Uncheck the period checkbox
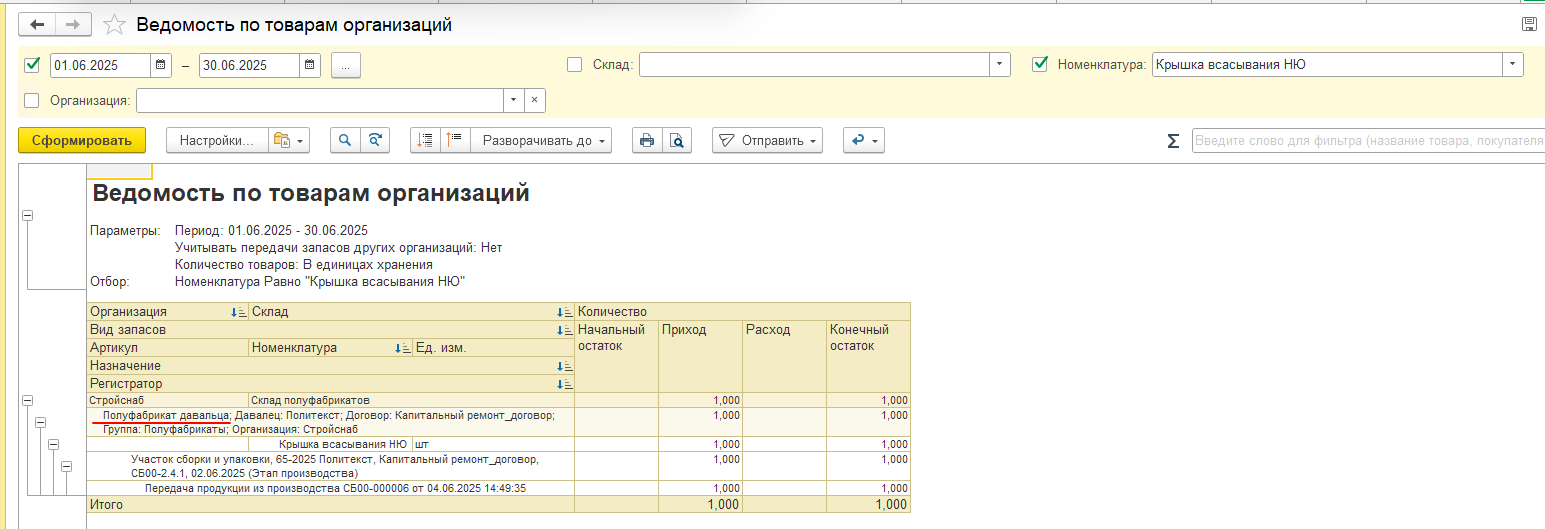This screenshot has height=529, width=1545. 32,65
